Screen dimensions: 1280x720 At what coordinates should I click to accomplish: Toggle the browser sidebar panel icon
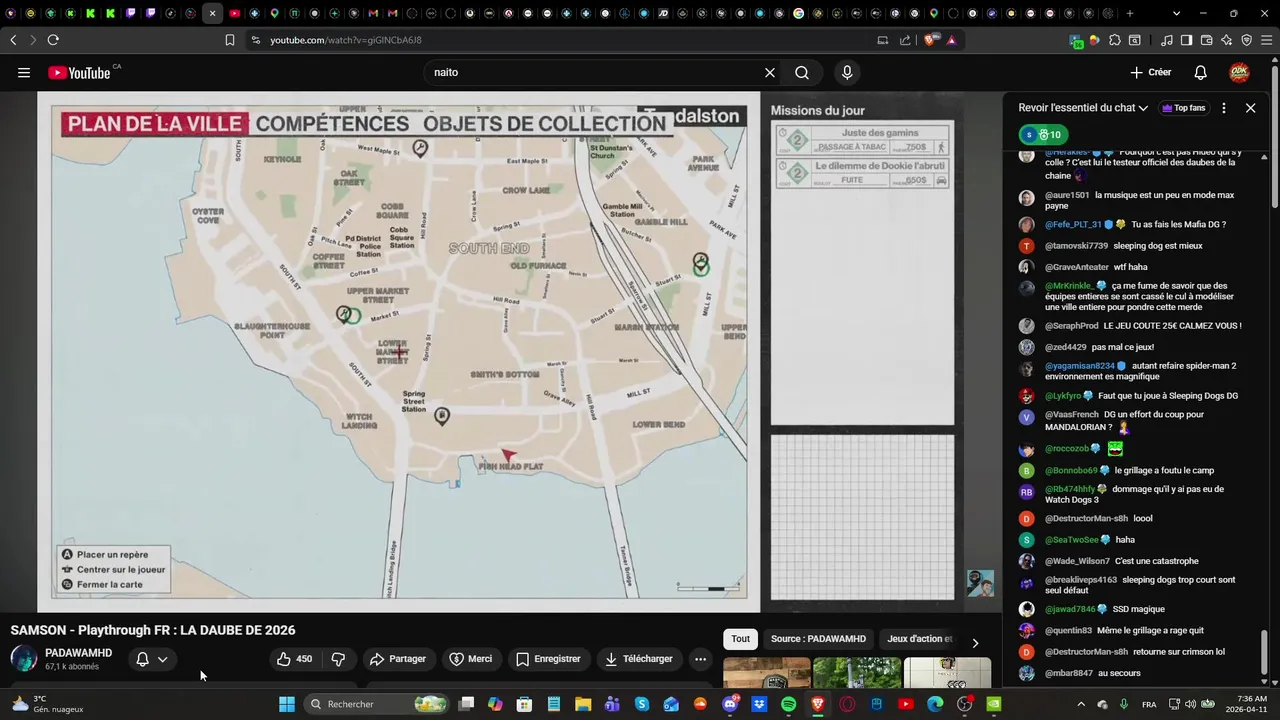pos(1186,40)
